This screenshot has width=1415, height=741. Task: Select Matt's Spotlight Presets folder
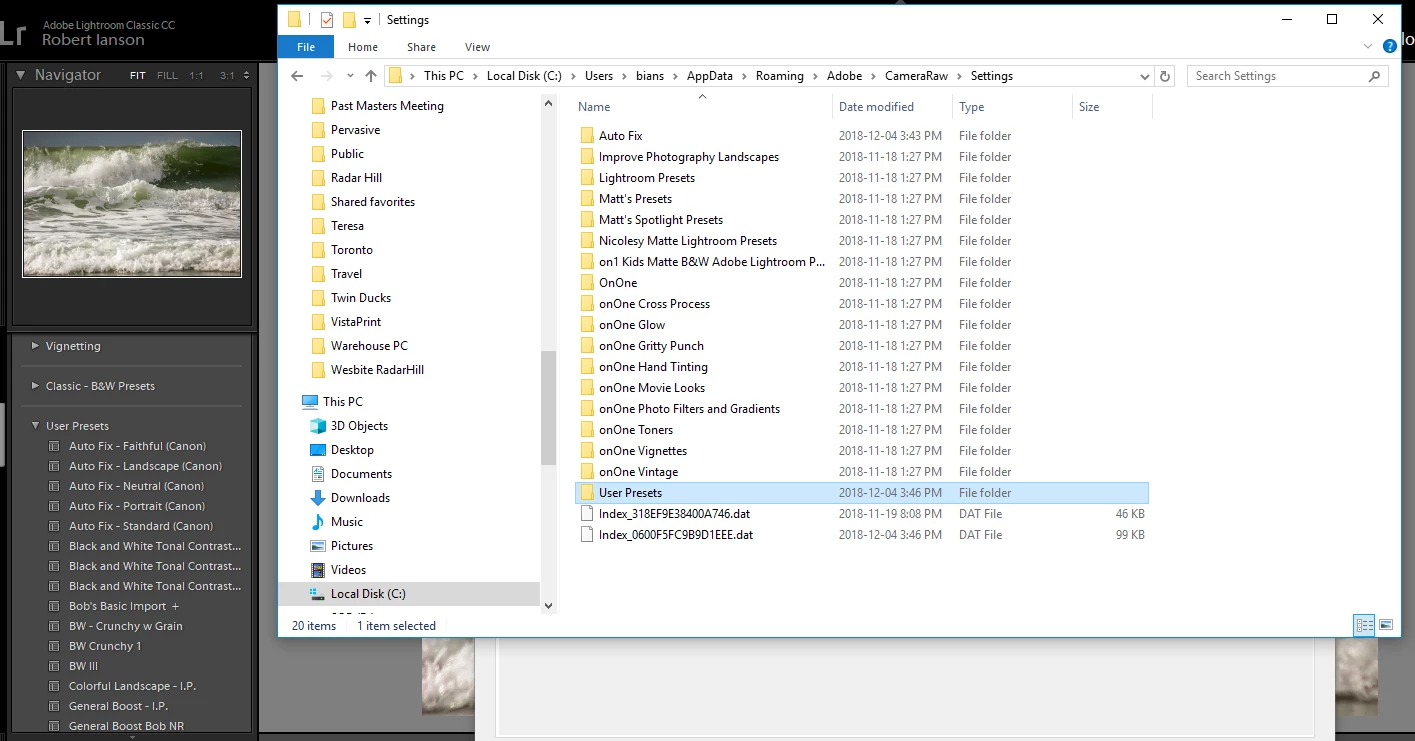pyautogui.click(x=862, y=220)
